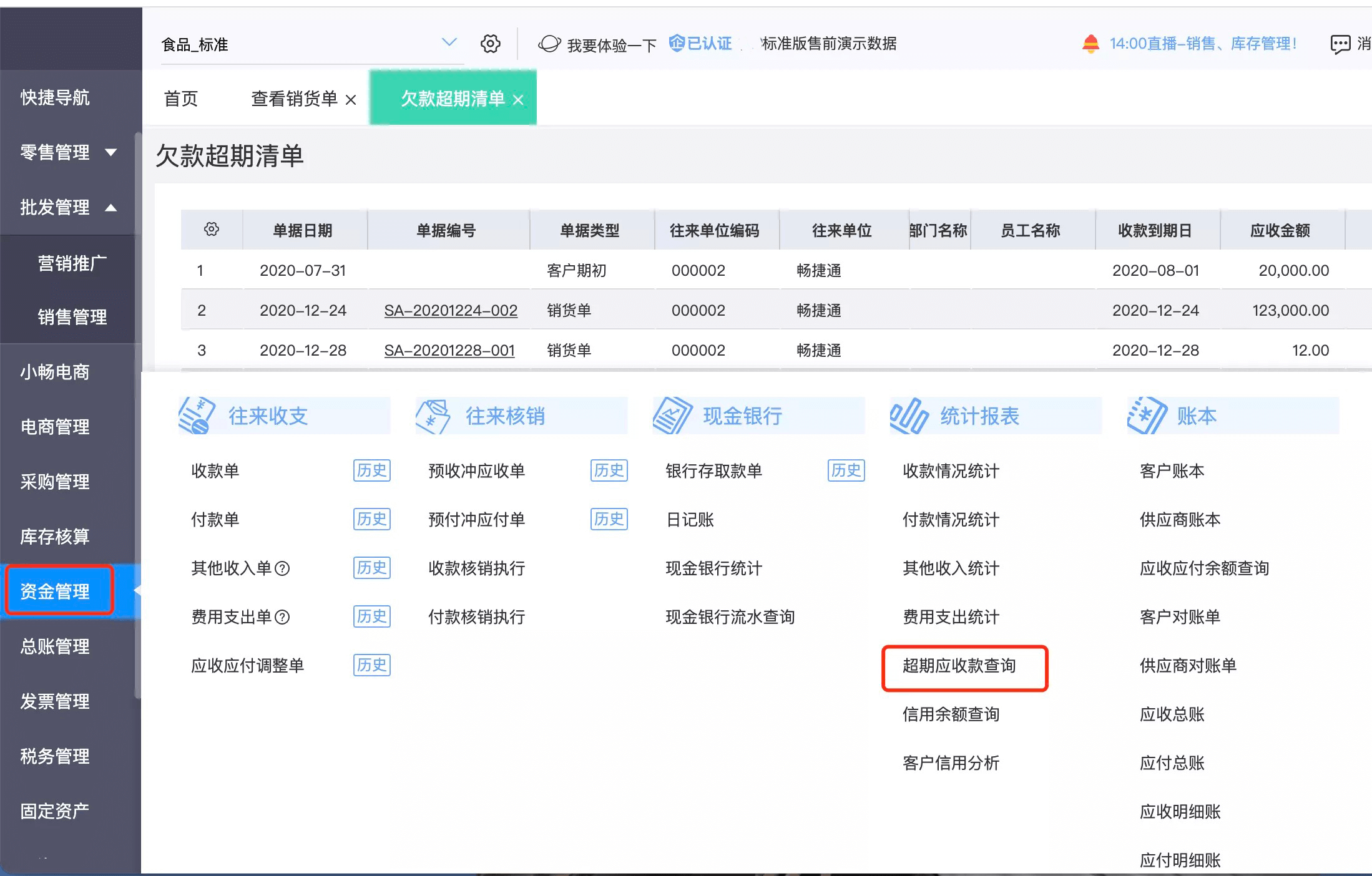Image resolution: width=1372 pixels, height=876 pixels.
Task: Click the 账本 section icon
Action: pyautogui.click(x=1147, y=416)
